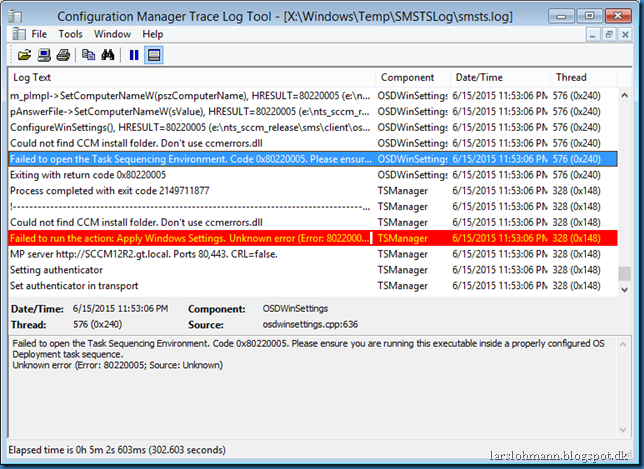Open the File menu

[x=39, y=34]
